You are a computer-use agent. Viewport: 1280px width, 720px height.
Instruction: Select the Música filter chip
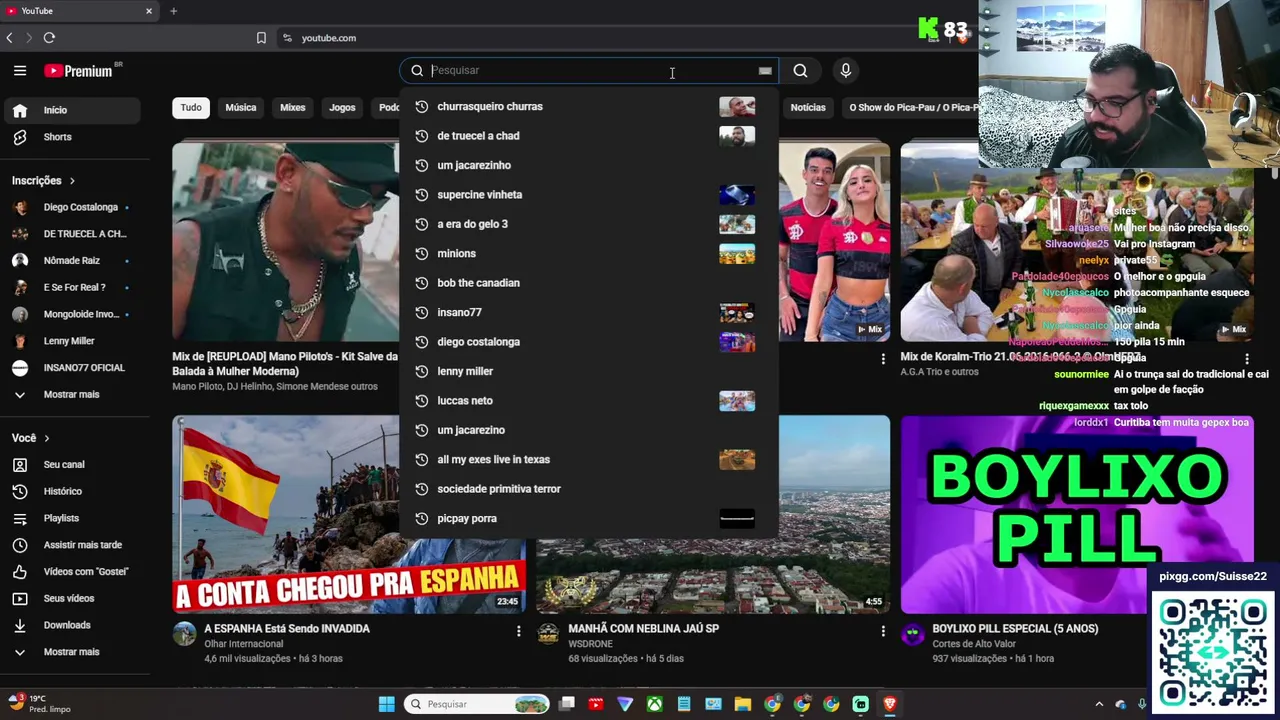click(241, 108)
